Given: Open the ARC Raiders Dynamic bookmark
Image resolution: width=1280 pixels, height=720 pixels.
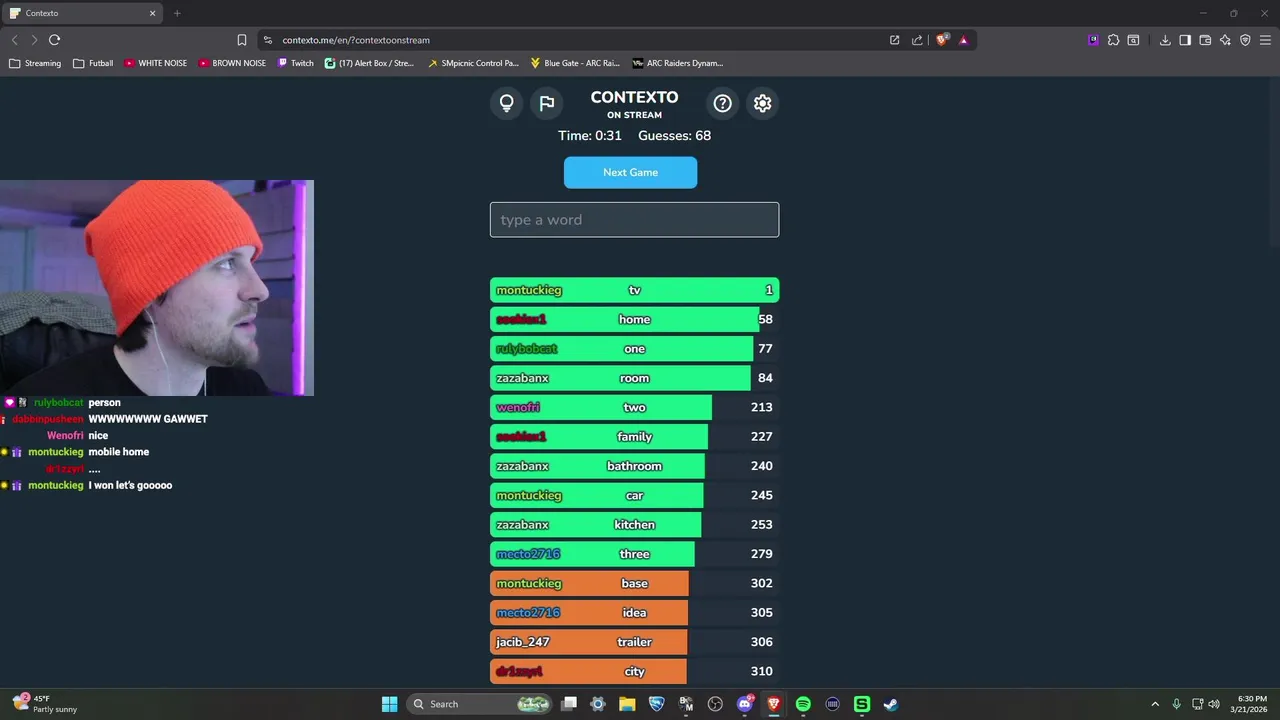Looking at the screenshot, I should point(677,63).
